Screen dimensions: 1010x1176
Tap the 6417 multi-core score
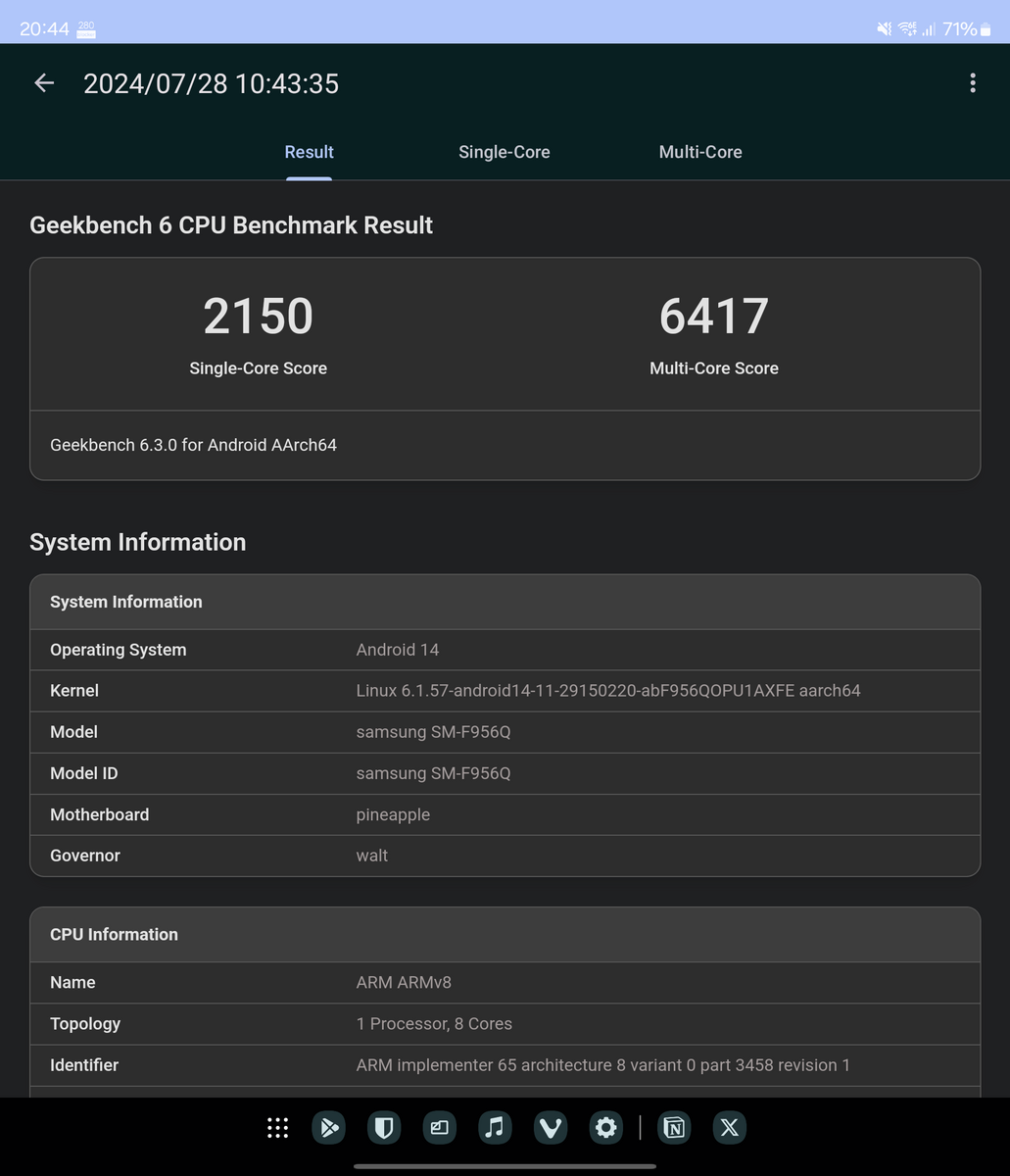click(714, 316)
